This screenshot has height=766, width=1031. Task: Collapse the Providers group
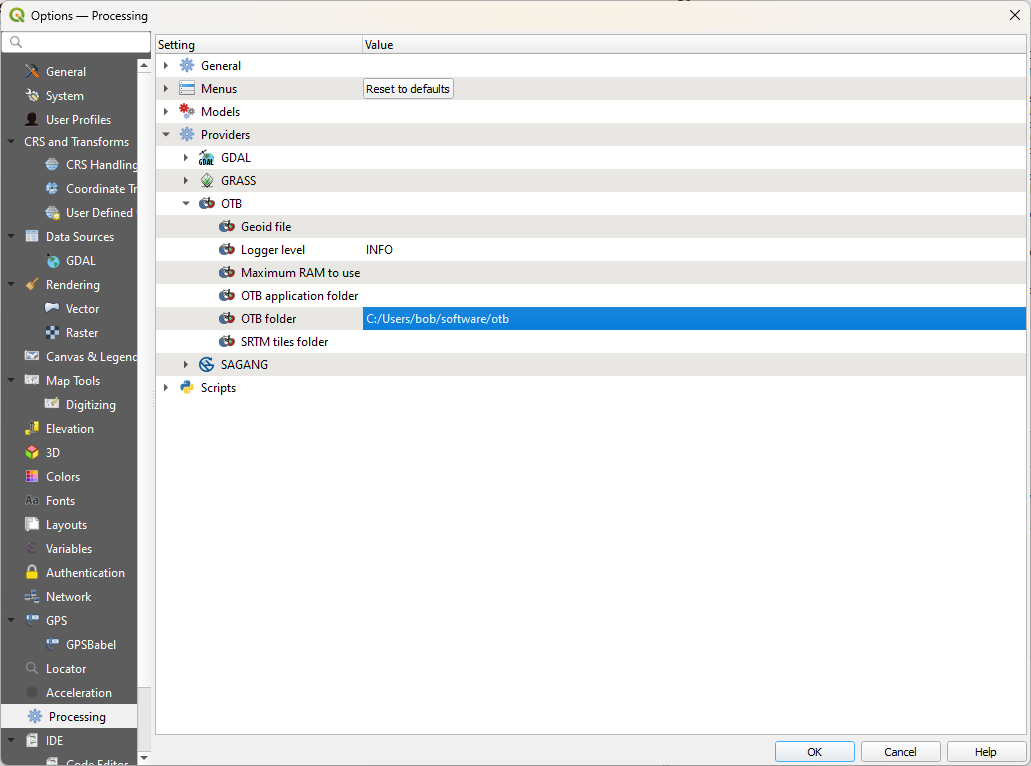166,135
